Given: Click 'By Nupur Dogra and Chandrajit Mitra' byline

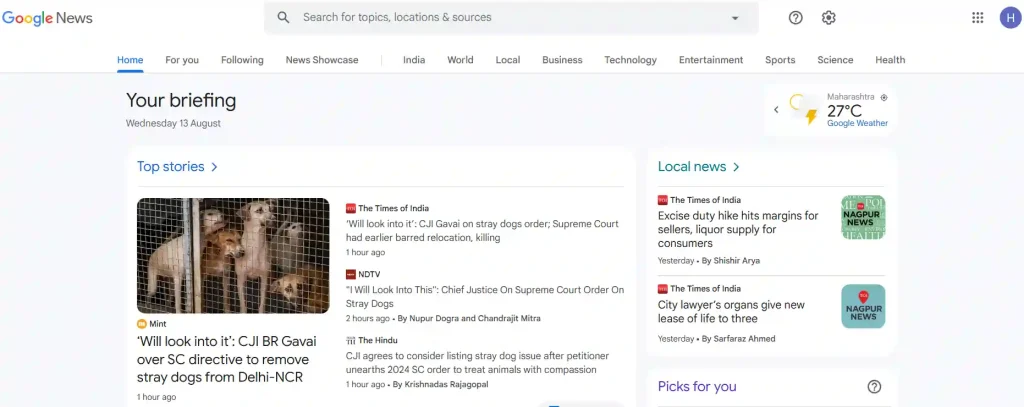Looking at the screenshot, I should click(x=469, y=319).
